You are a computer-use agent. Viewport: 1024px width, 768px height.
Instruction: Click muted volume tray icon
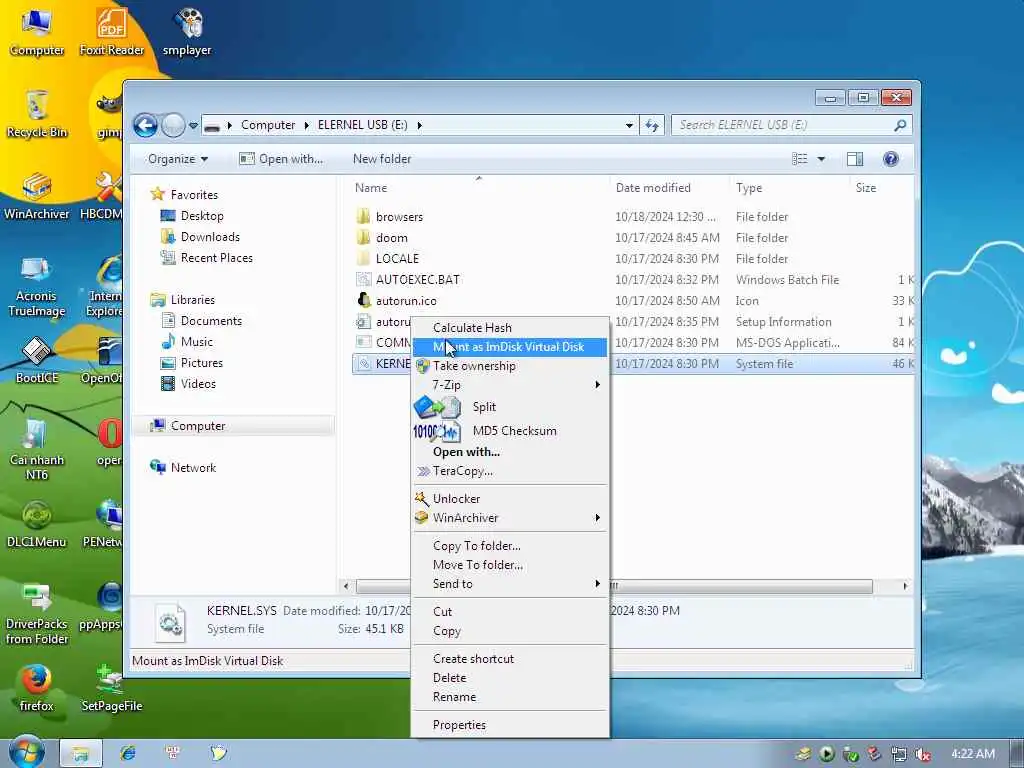[x=923, y=754]
